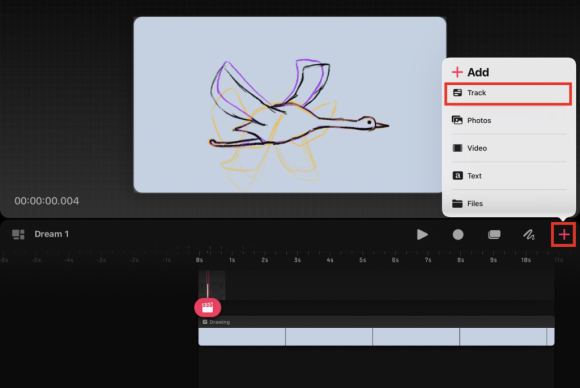This screenshot has height=388, width=580.
Task: Click the plus Add button in toolbar
Action: [564, 235]
